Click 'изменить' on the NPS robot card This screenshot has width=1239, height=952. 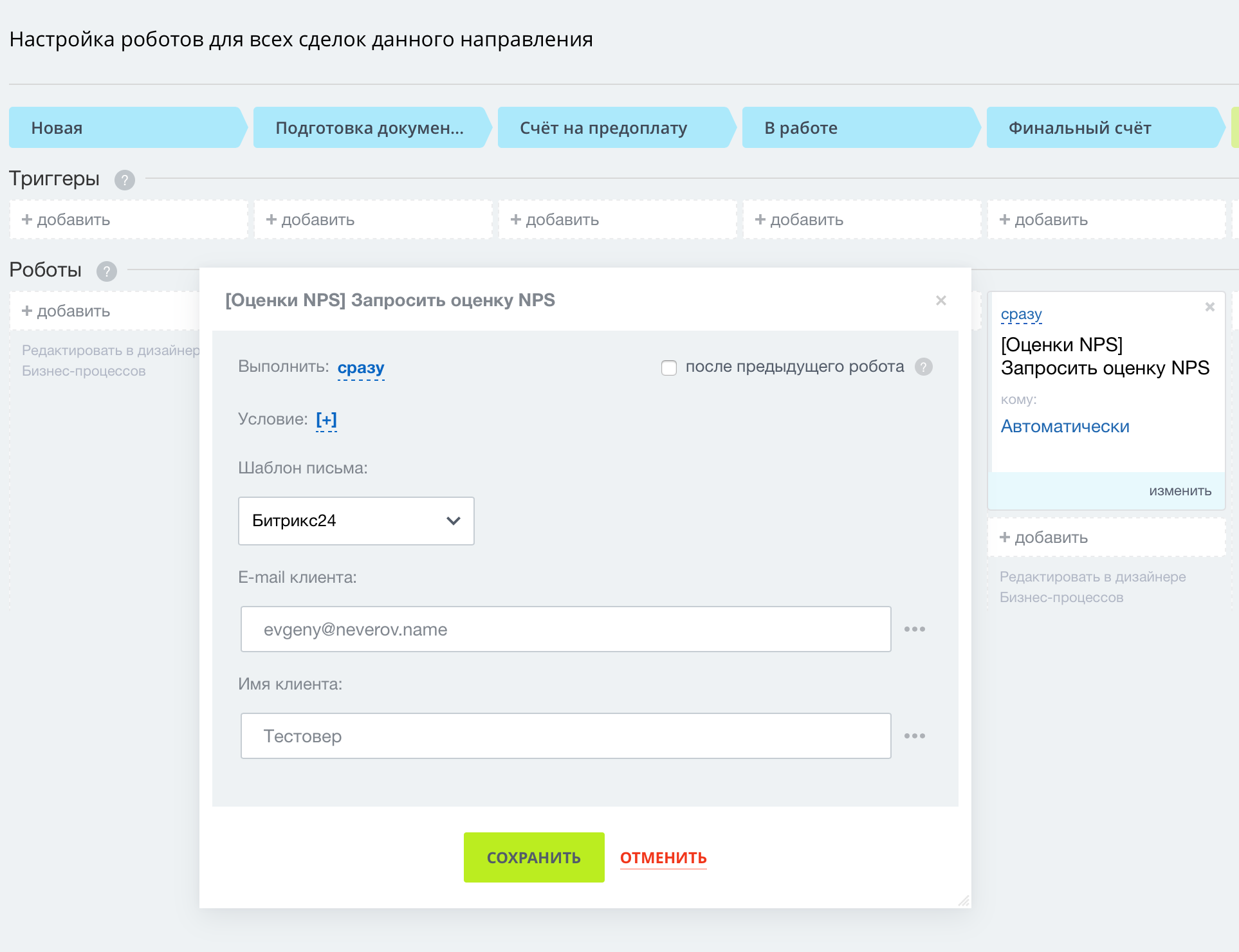click(x=1180, y=491)
